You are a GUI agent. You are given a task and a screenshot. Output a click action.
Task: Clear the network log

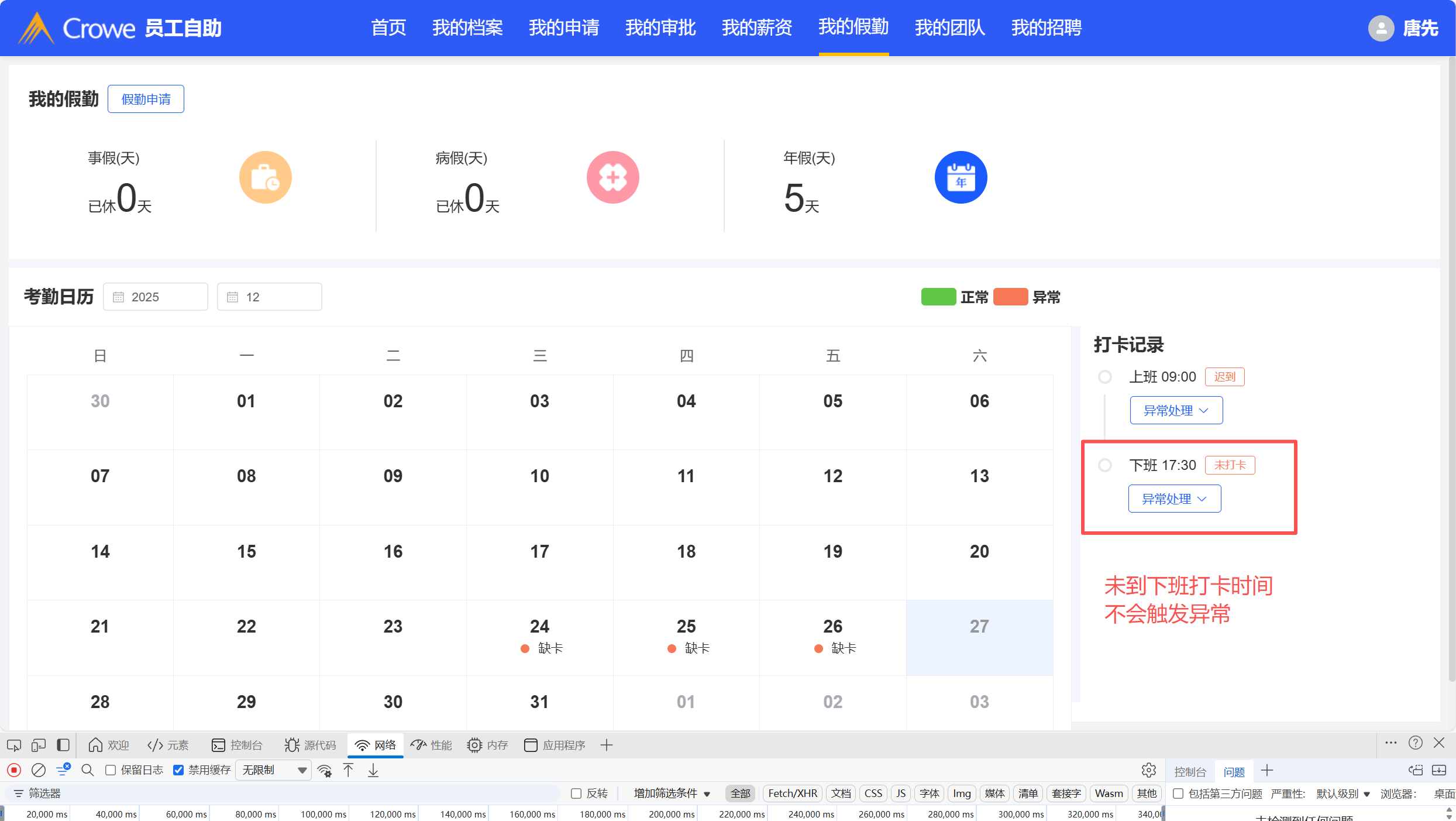pyautogui.click(x=39, y=770)
